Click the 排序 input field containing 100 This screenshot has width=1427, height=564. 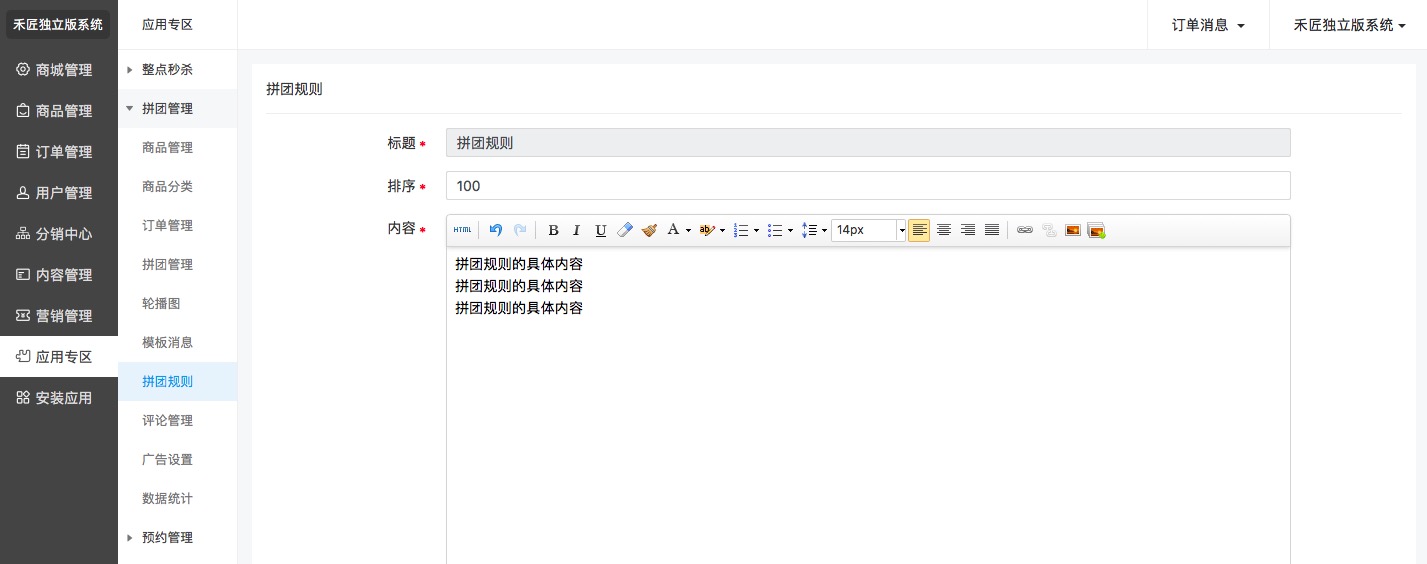click(867, 186)
